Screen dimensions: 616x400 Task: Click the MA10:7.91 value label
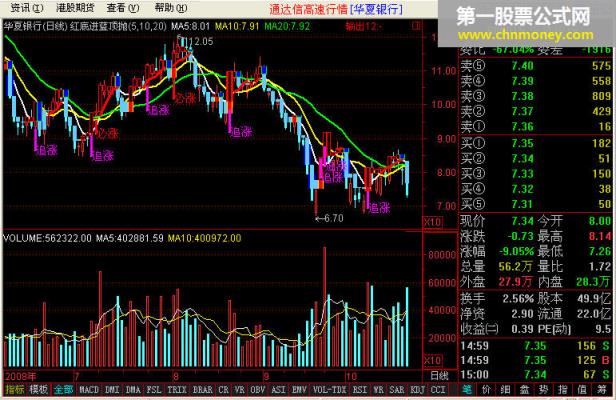click(x=237, y=26)
